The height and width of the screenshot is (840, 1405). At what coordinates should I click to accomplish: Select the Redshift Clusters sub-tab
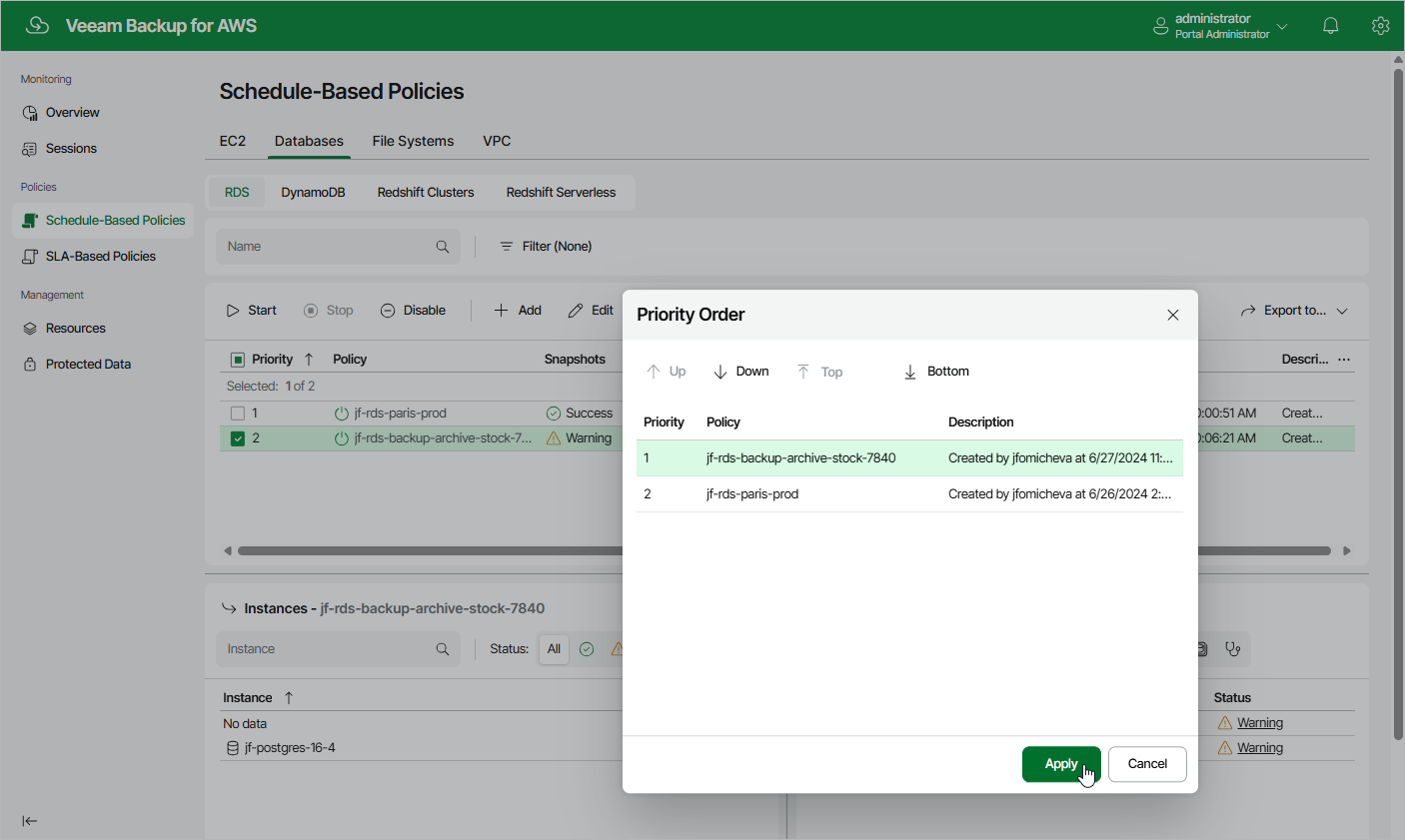pyautogui.click(x=426, y=193)
